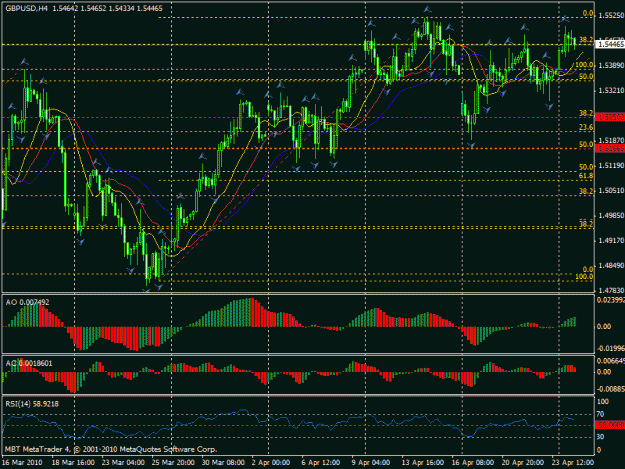The height and width of the screenshot is (469, 625).
Task: Select the 70 level on RSI scale
Action: pyautogui.click(x=600, y=415)
